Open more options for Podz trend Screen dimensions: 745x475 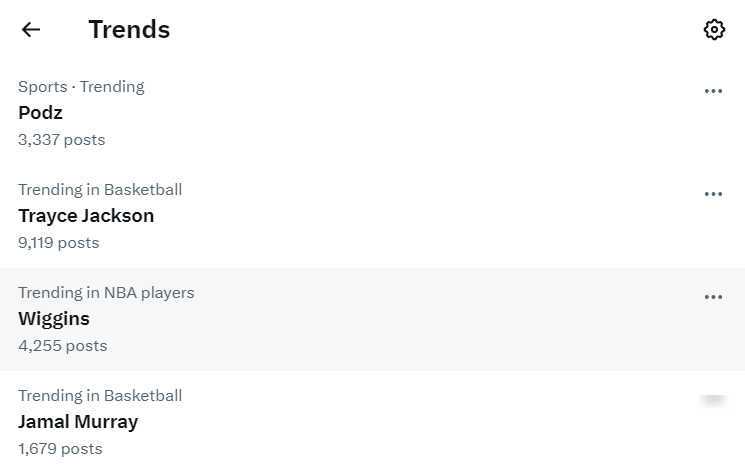[713, 91]
